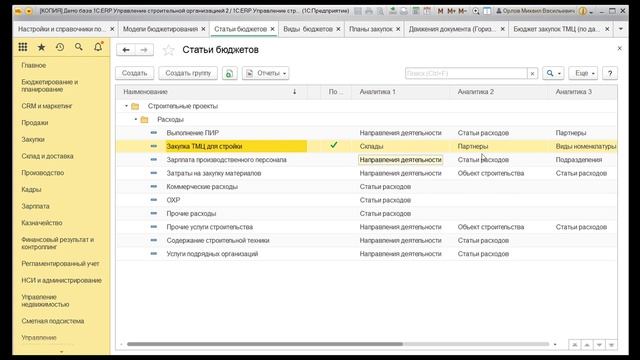Click the M+ memory button

(451, 11)
